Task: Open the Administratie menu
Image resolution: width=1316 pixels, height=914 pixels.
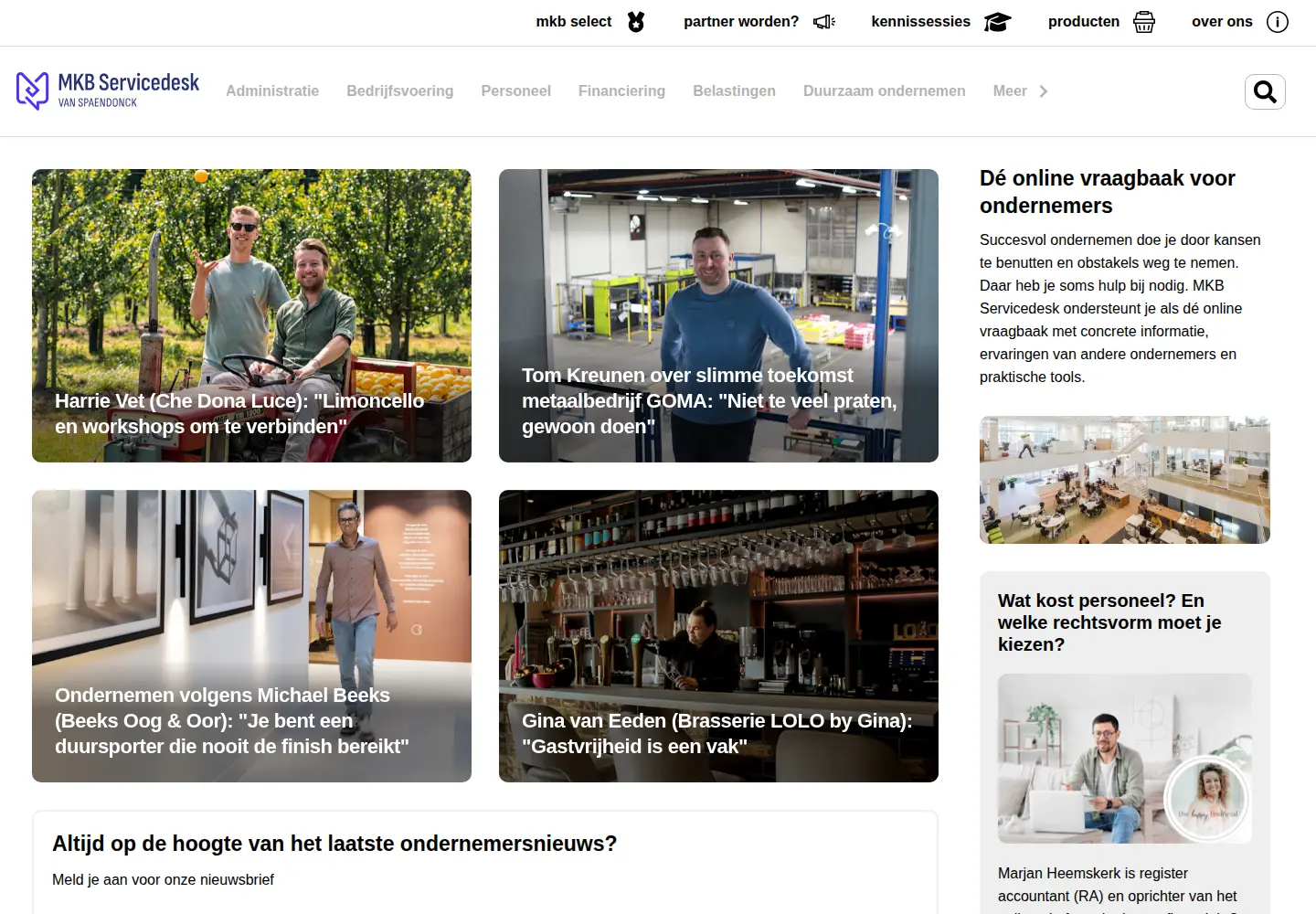Action: 272,91
